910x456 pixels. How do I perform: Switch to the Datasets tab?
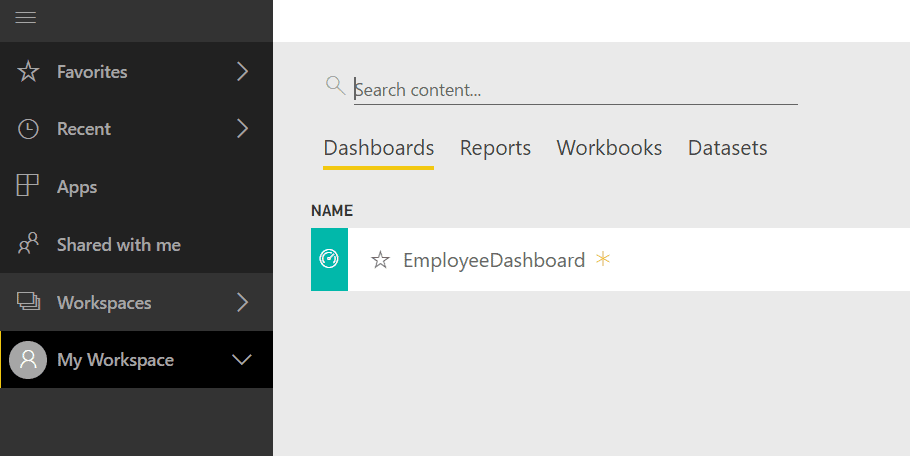[727, 148]
